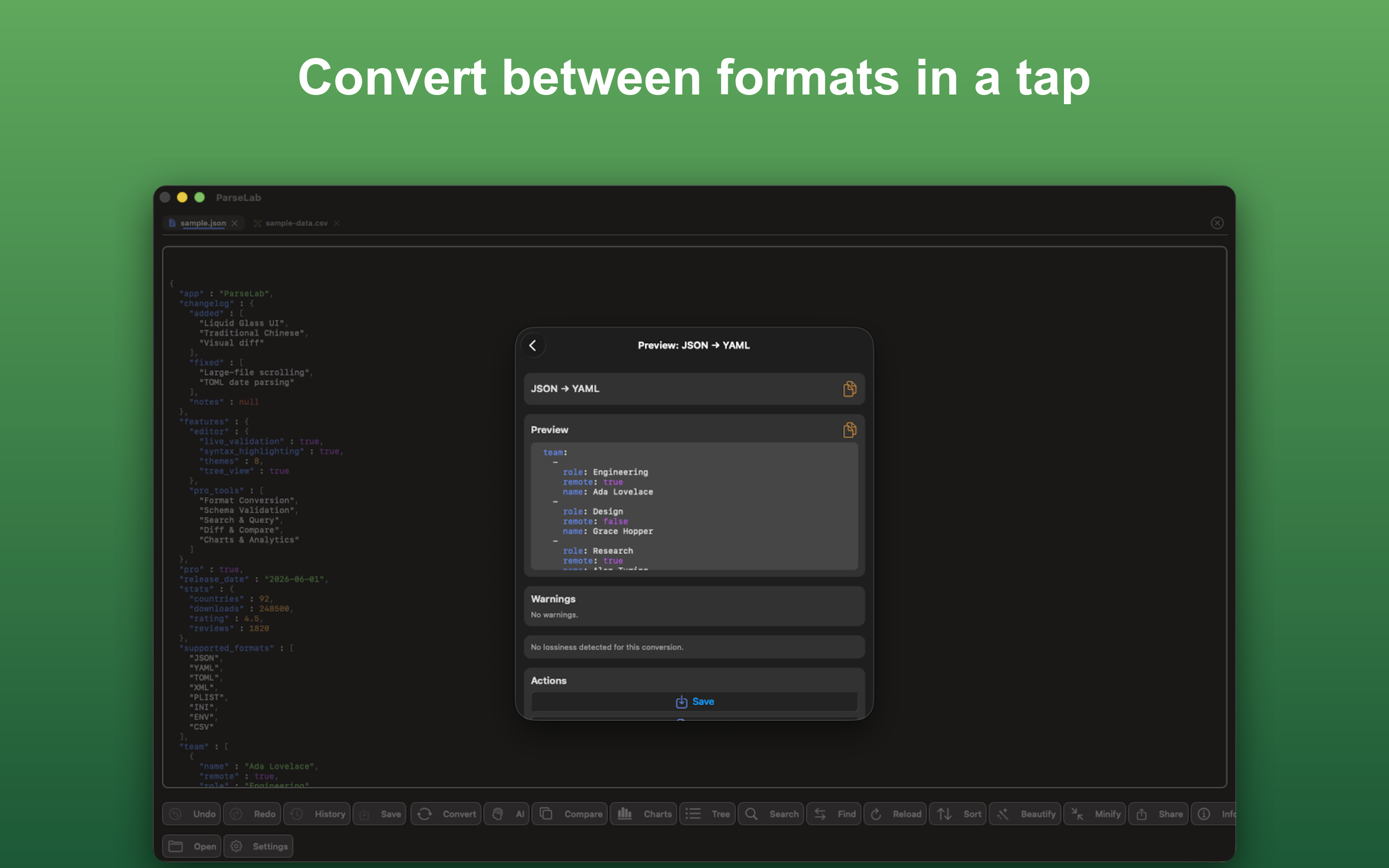Open the Search tool

click(771, 814)
